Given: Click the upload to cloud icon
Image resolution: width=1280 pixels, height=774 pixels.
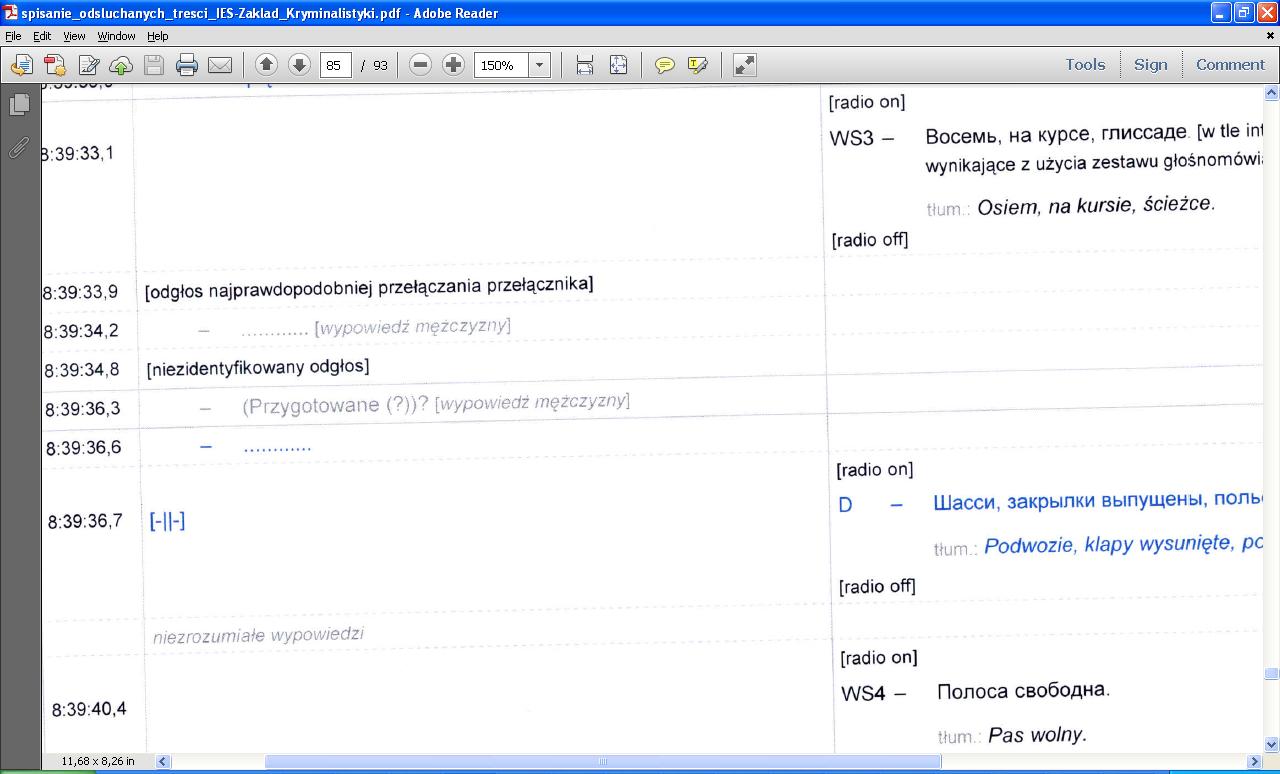Looking at the screenshot, I should (121, 65).
